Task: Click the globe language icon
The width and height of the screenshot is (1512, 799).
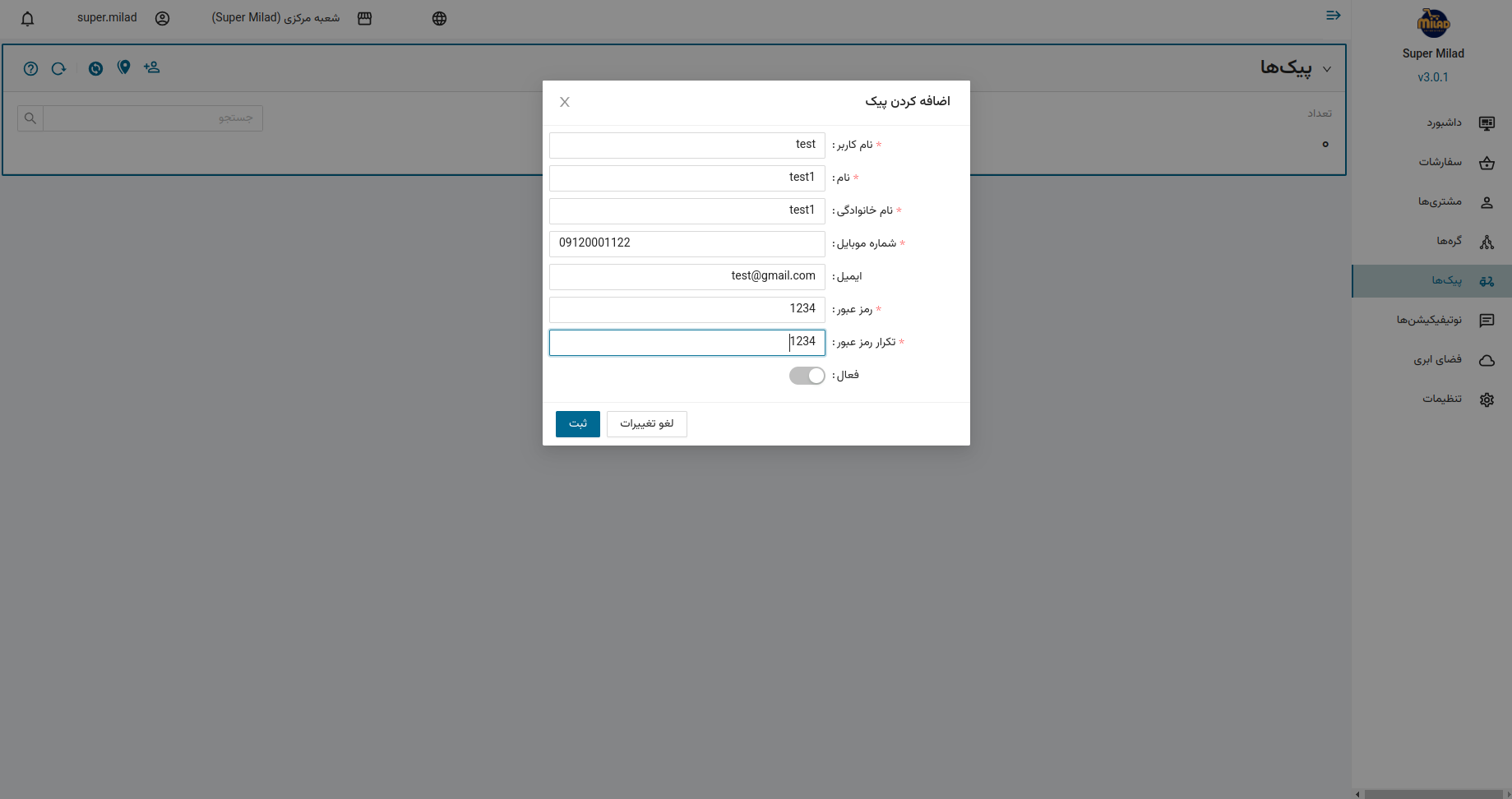Action: click(439, 19)
